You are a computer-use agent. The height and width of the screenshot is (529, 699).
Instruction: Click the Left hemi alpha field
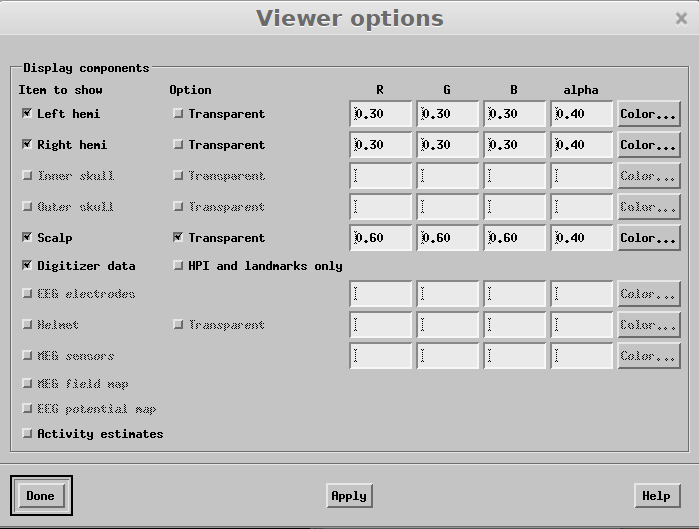tap(581, 114)
